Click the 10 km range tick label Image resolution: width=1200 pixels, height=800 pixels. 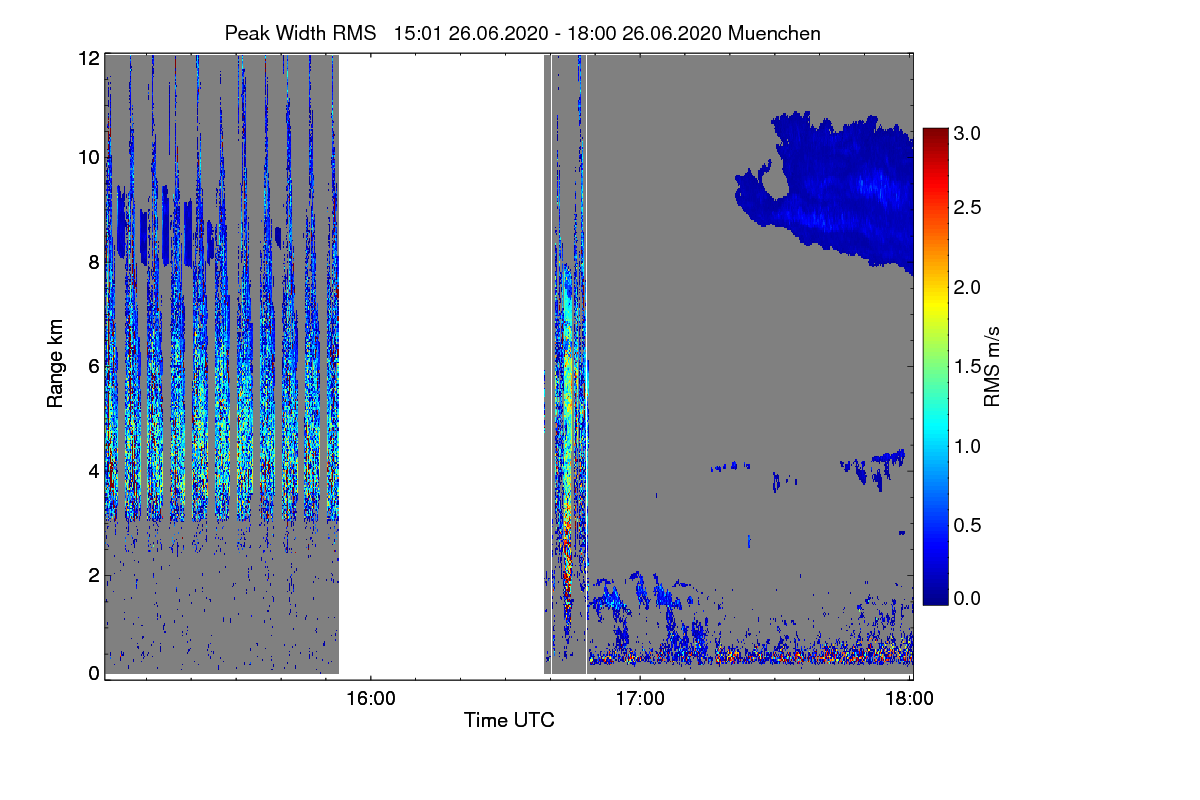click(89, 157)
